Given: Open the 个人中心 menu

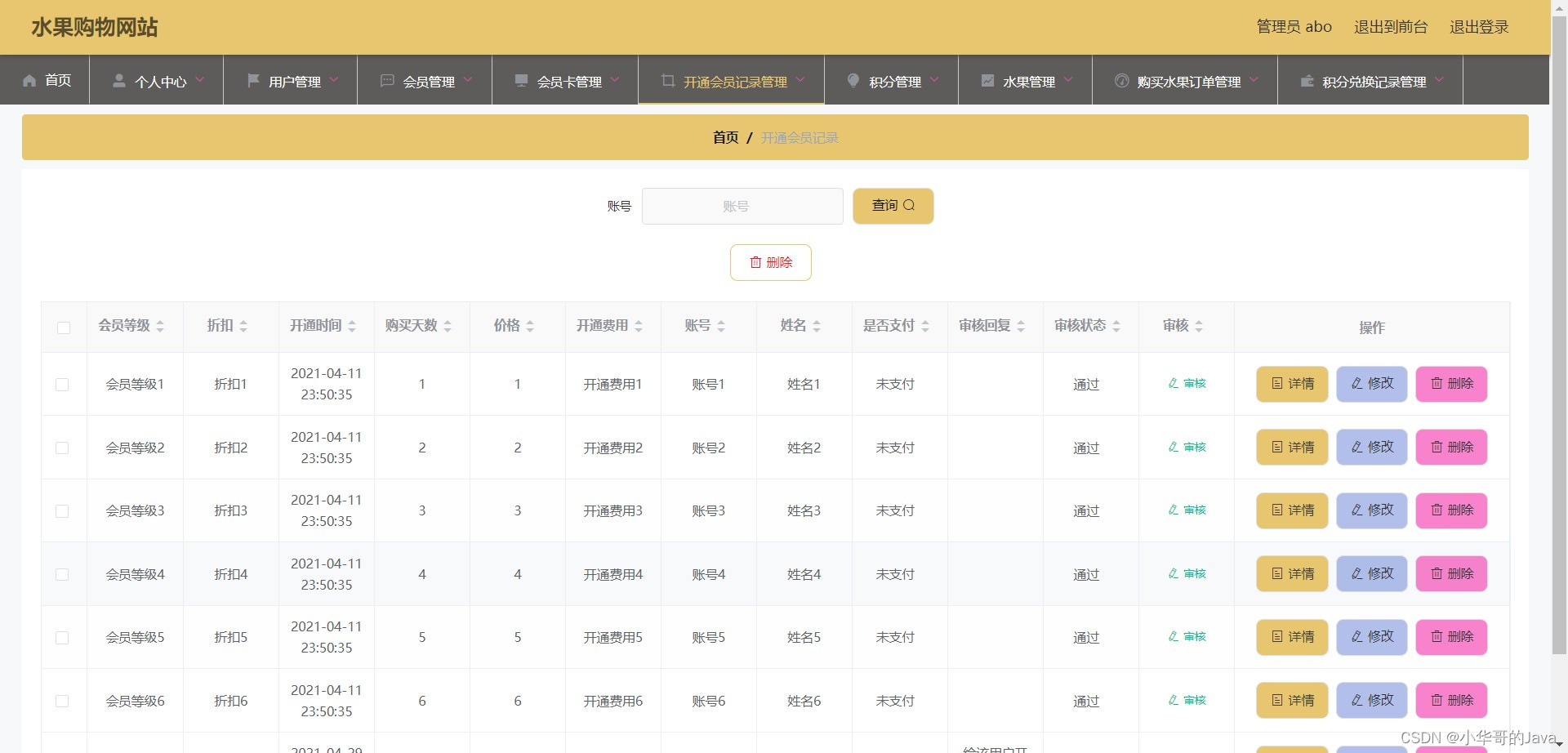Looking at the screenshot, I should click(157, 80).
